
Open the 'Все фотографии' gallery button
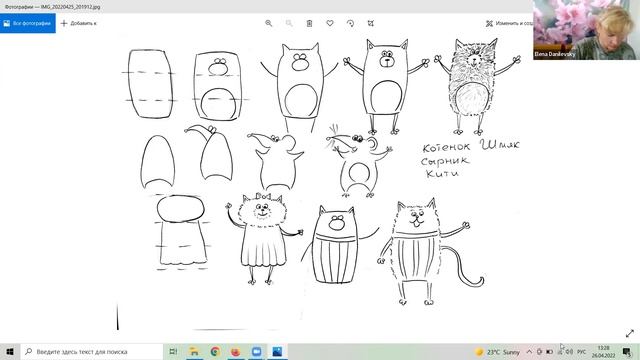coord(28,23)
